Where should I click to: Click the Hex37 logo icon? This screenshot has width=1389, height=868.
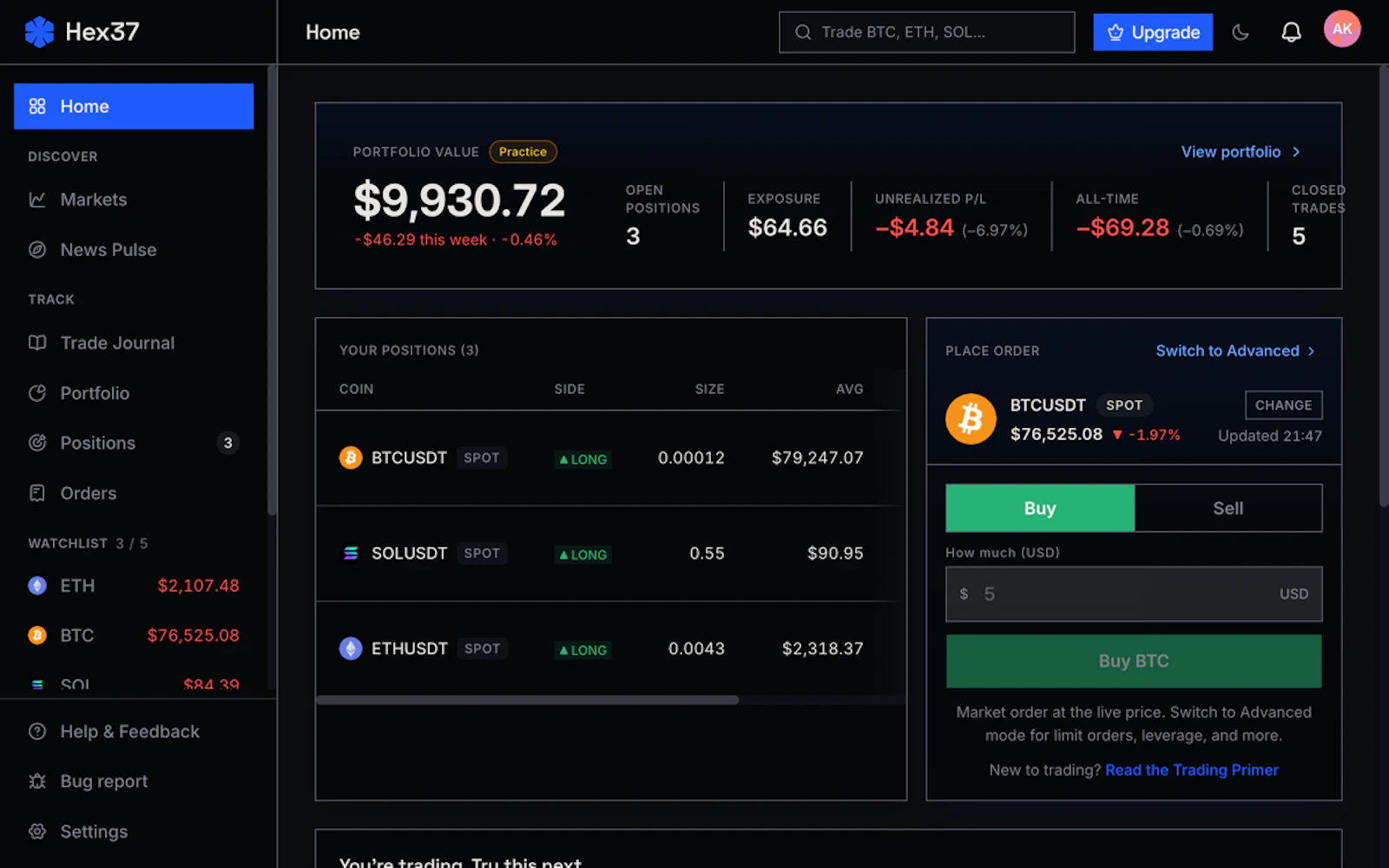pos(39,32)
